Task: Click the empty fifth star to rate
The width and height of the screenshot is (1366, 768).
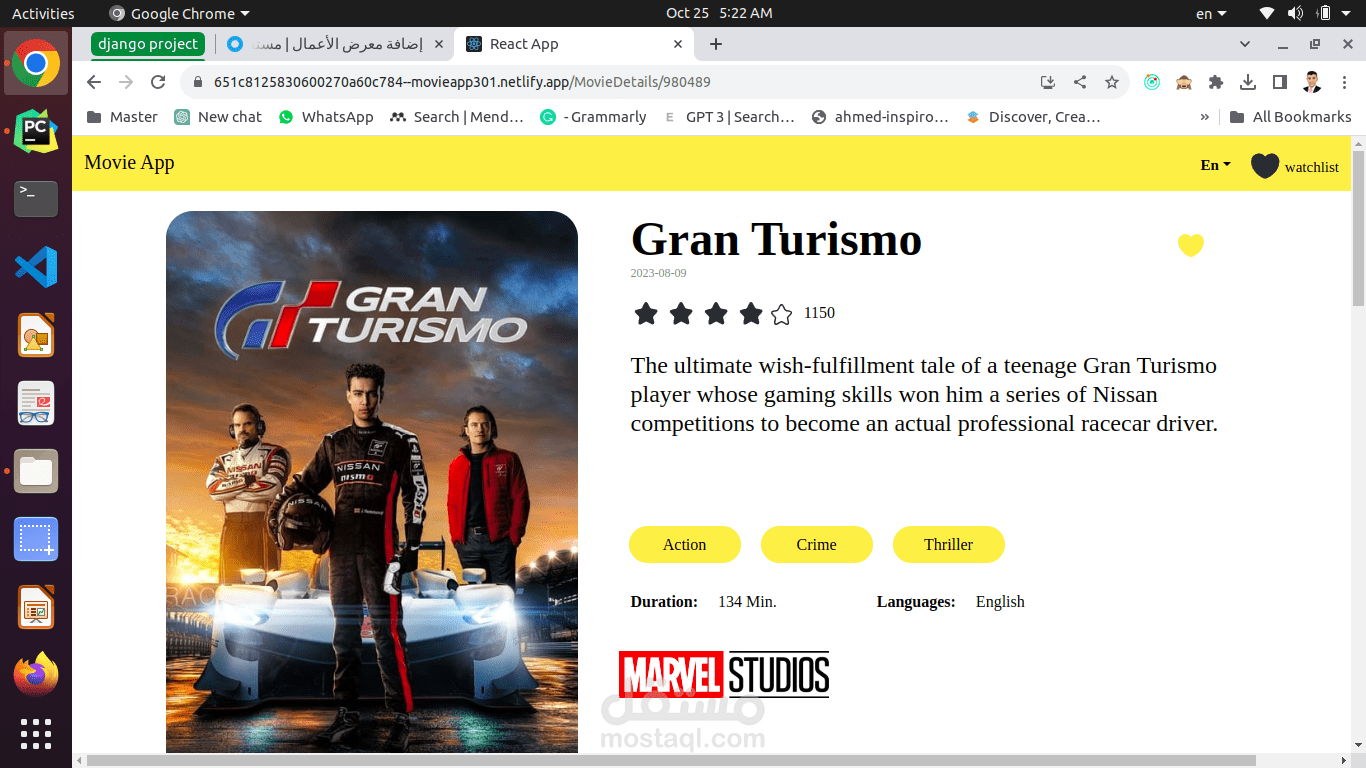Action: [781, 313]
